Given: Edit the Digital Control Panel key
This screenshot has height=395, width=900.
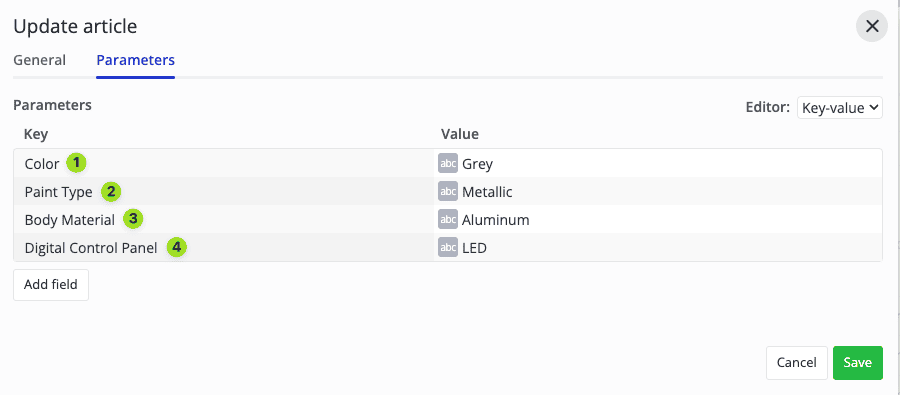Looking at the screenshot, I should pos(91,248).
